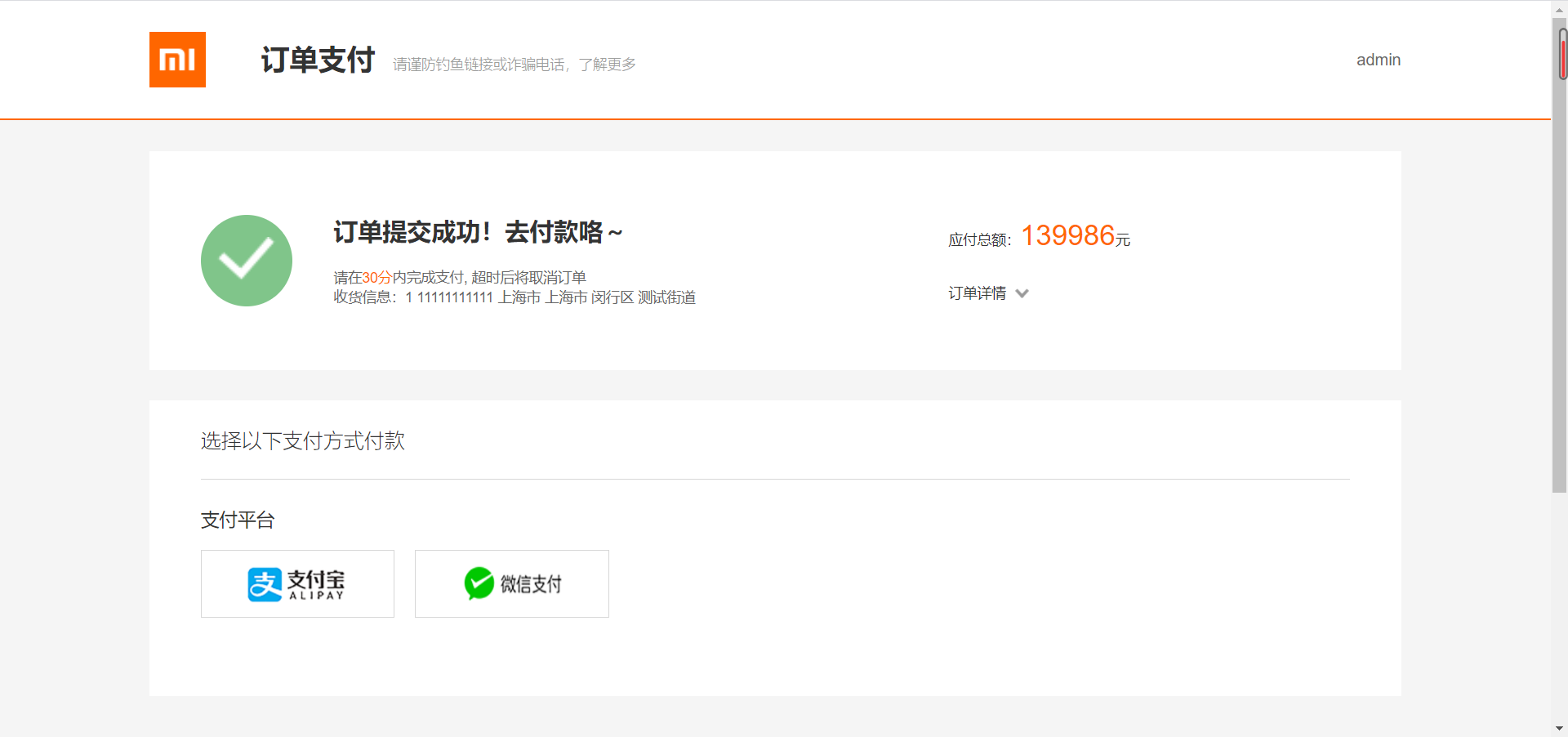Click the scrollbar down arrow
The height and width of the screenshot is (737, 1568).
[1560, 728]
